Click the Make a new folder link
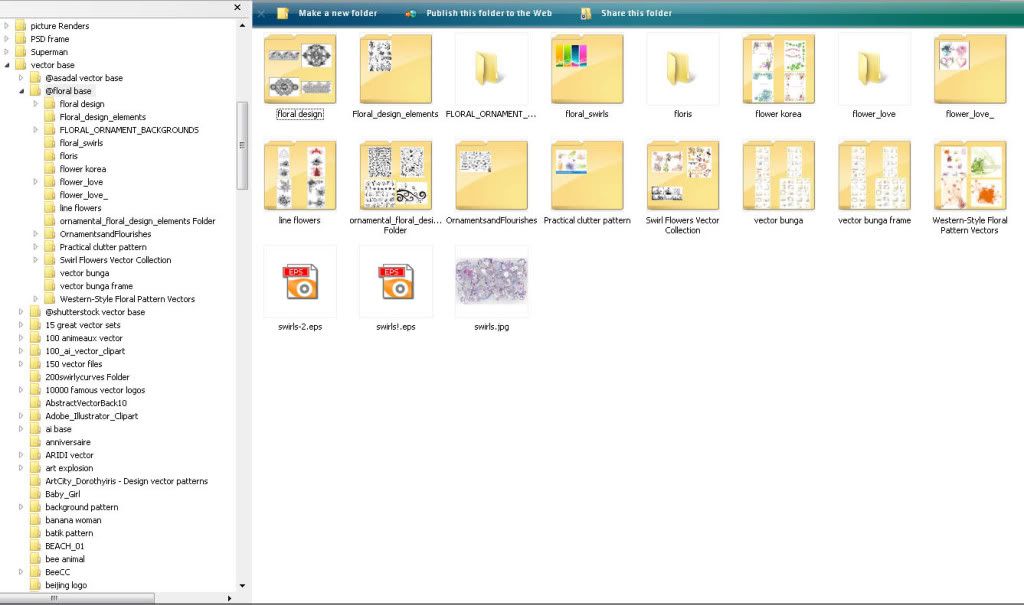Screen dimensions: 1024x605 [338, 13]
